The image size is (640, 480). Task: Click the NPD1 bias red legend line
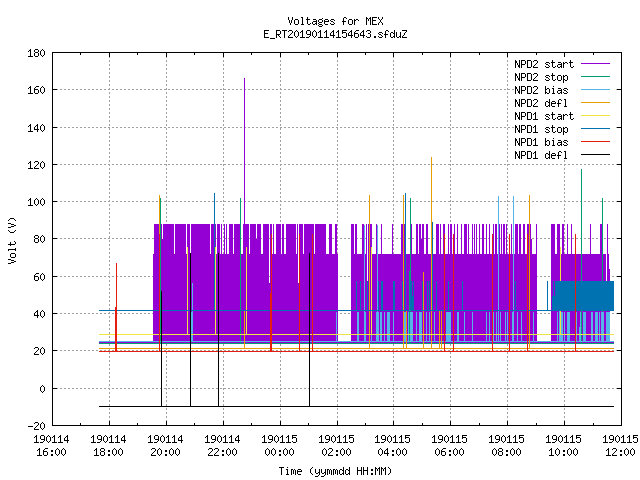[x=595, y=142]
